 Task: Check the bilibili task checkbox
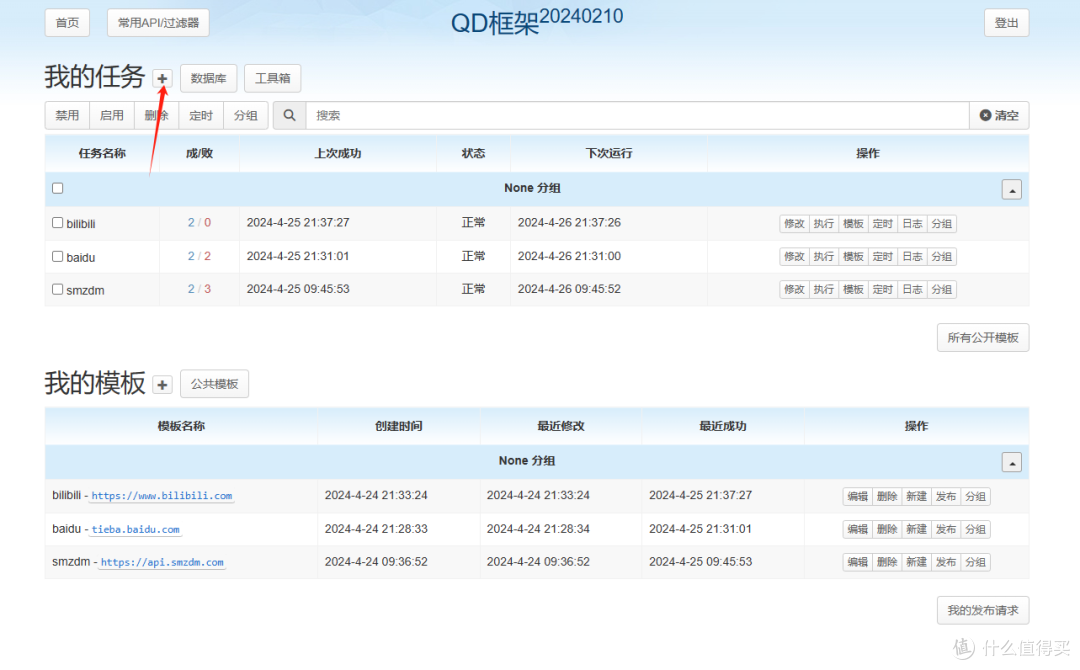58,222
